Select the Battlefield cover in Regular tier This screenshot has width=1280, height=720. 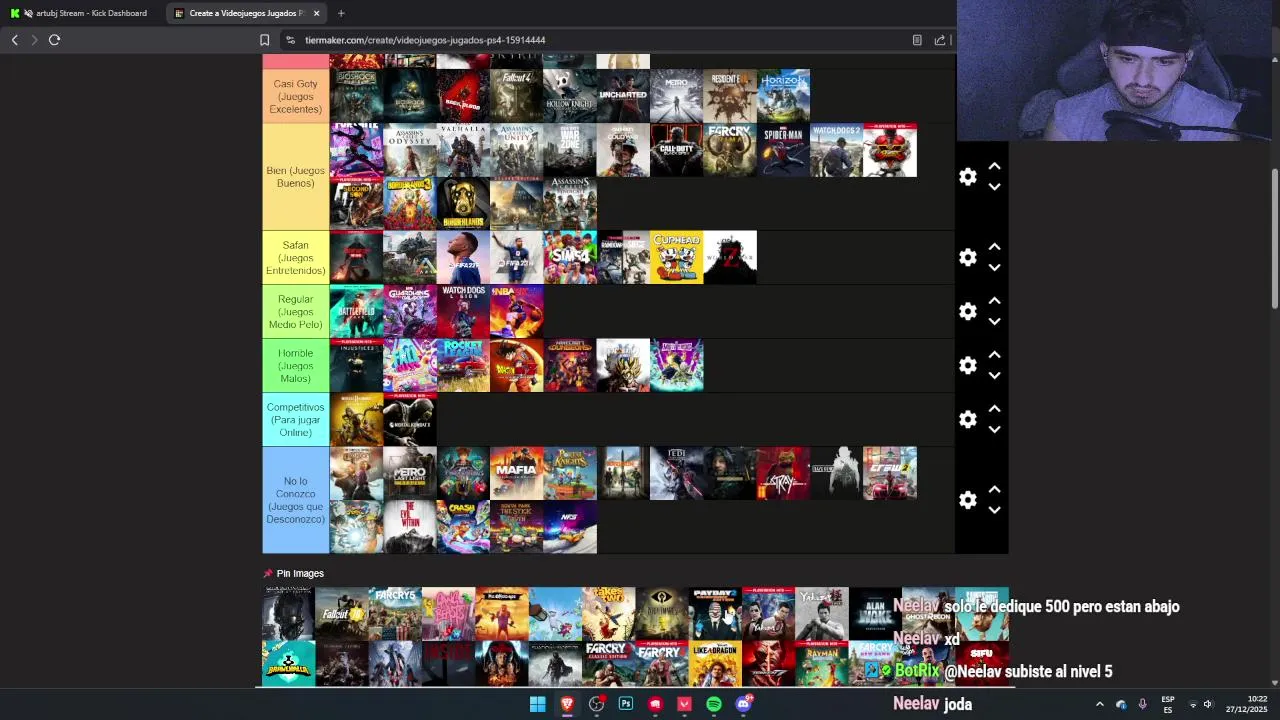click(357, 312)
